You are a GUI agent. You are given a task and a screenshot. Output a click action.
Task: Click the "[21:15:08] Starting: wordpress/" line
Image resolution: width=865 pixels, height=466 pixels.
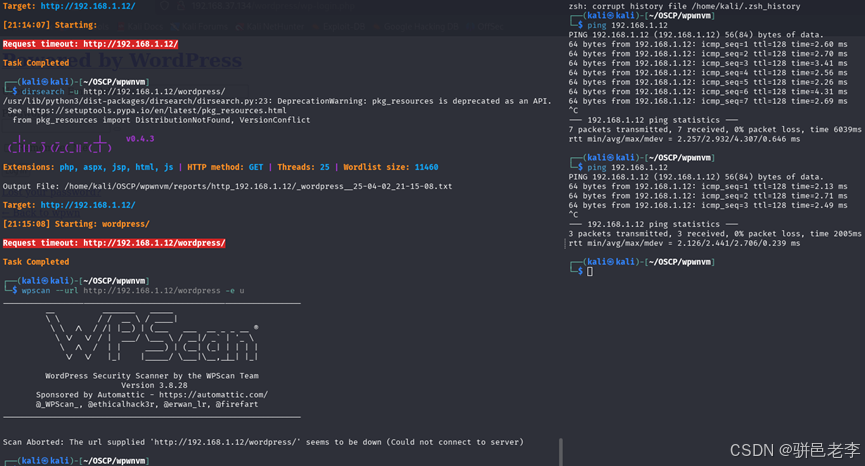coord(76,224)
